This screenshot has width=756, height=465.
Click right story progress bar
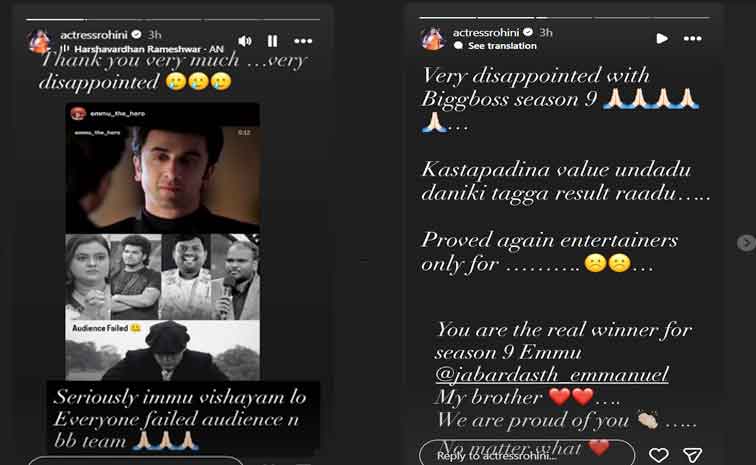click(x=565, y=17)
